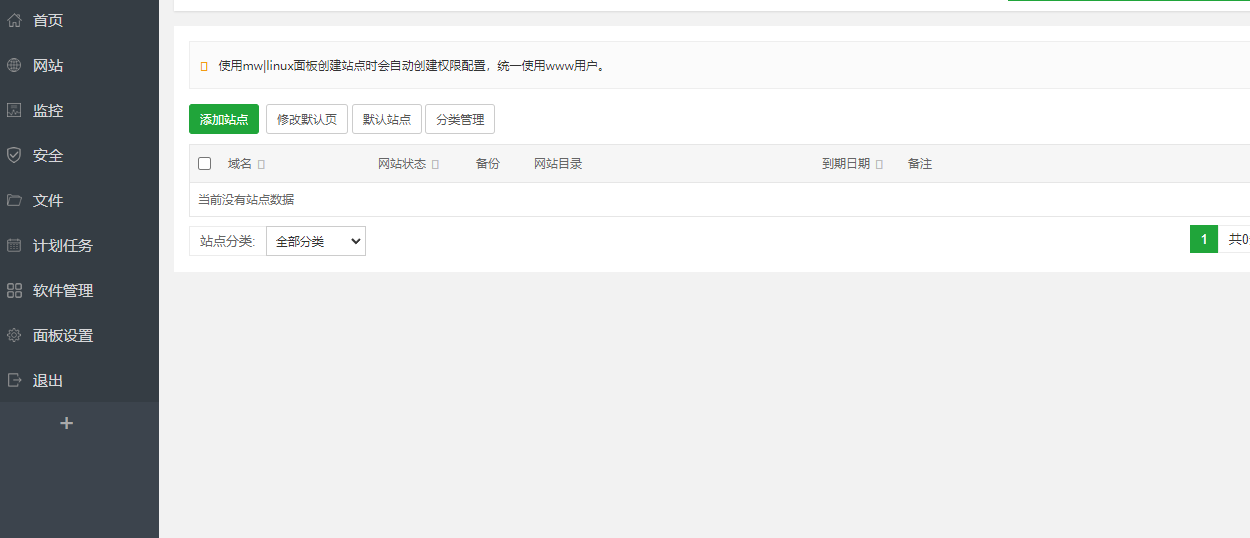Viewport: 1250px width, 538px height.
Task: Click the gear icon beside 面板设置
Action: 14,335
